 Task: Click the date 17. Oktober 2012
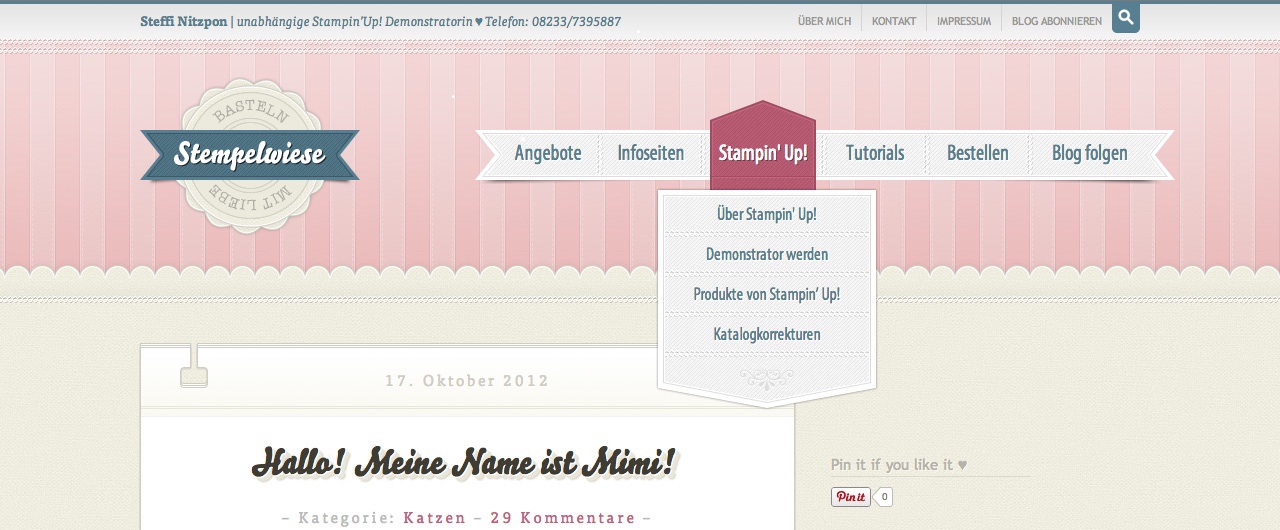point(467,381)
